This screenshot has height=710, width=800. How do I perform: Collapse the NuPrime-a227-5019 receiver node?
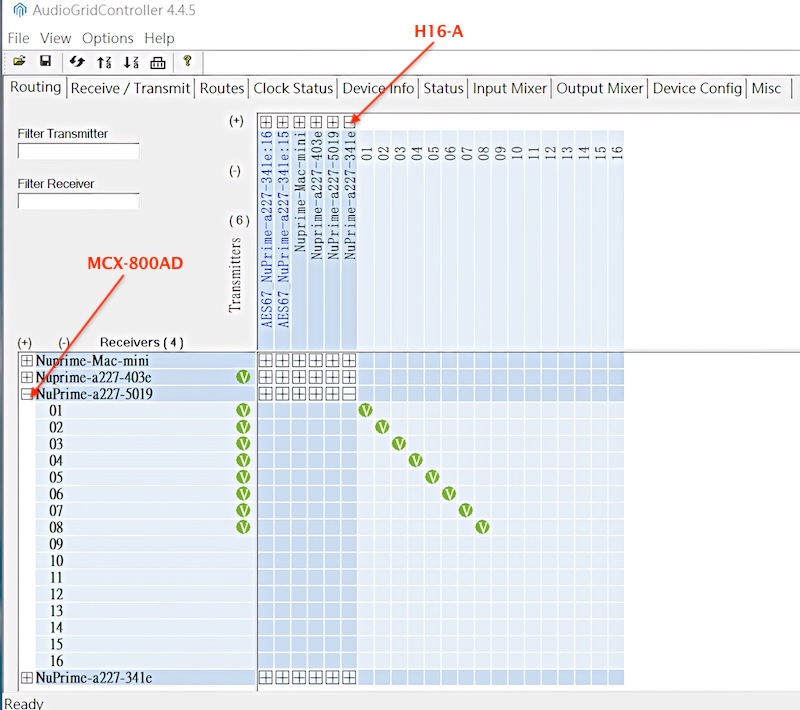pyautogui.click(x=27, y=394)
